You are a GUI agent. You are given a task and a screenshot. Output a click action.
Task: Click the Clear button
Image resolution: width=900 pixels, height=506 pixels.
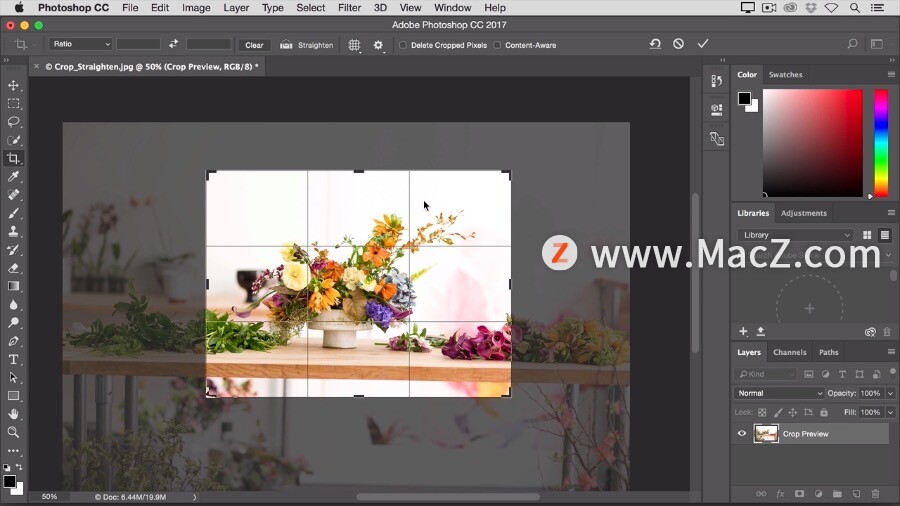click(254, 45)
